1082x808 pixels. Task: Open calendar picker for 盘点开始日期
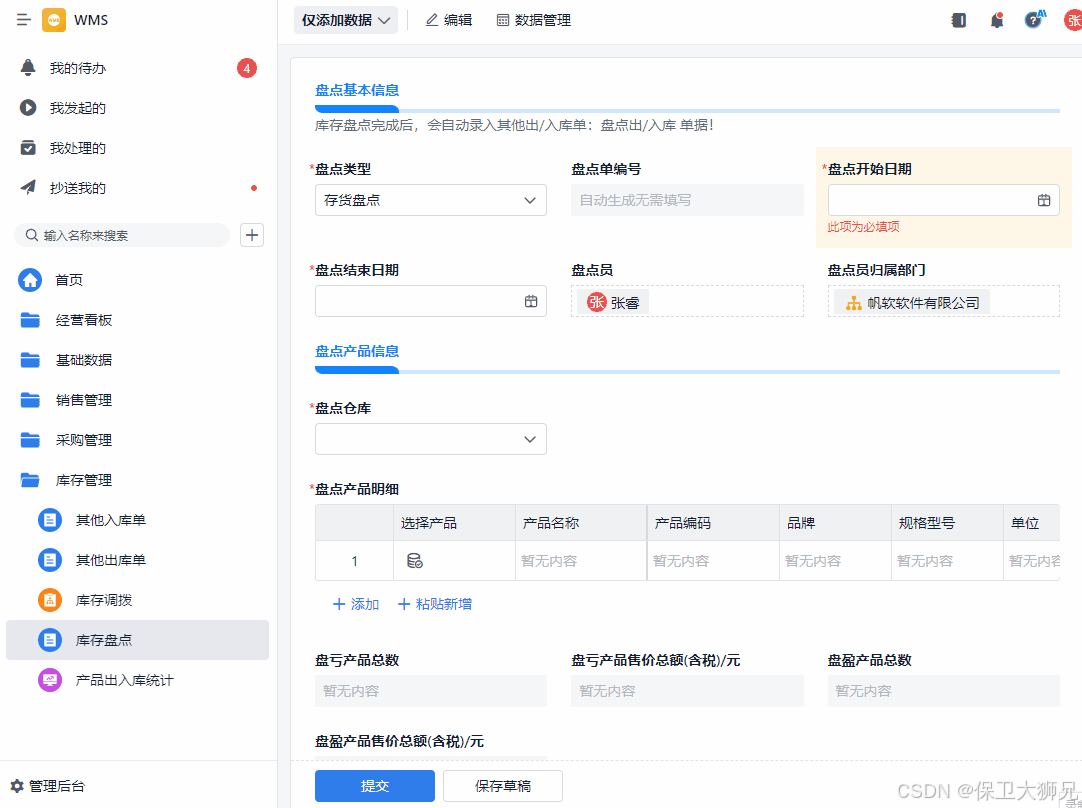[x=1044, y=200]
